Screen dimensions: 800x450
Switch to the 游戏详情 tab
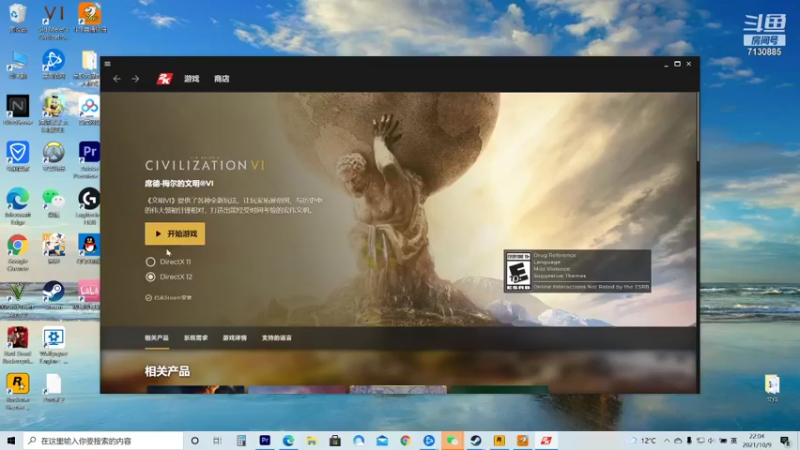click(235, 338)
